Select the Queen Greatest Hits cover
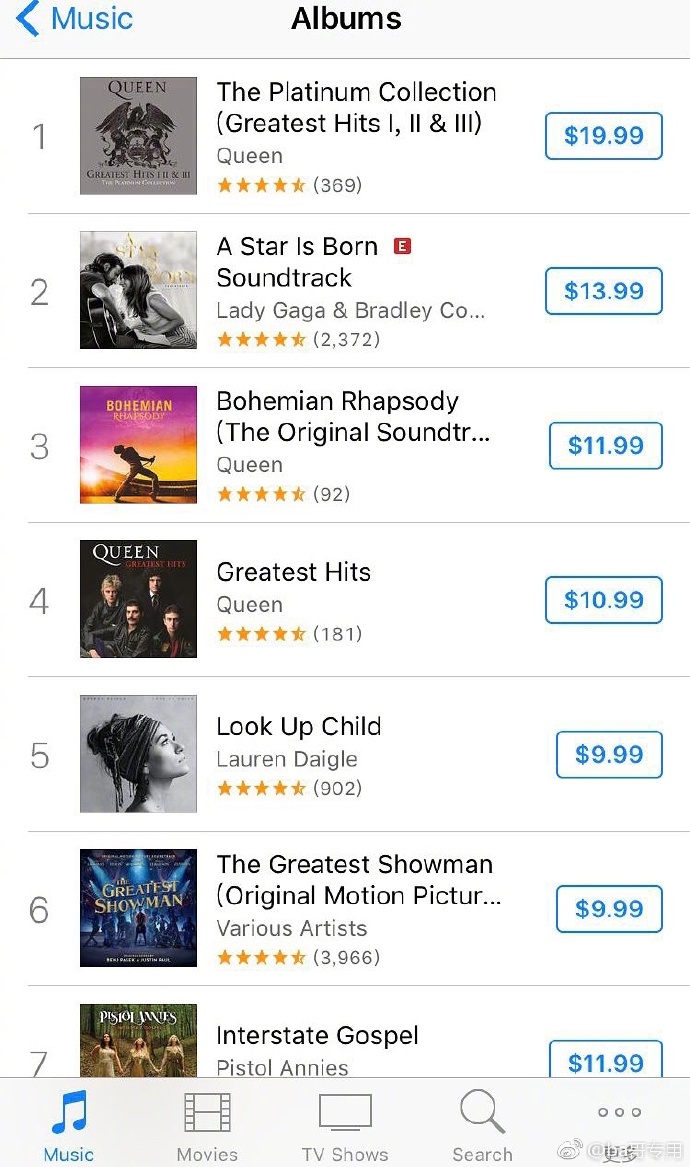This screenshot has height=1167, width=690. click(138, 599)
